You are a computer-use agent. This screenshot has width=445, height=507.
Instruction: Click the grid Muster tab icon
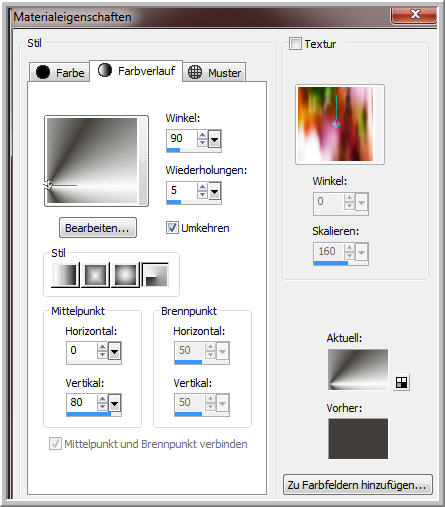point(195,72)
